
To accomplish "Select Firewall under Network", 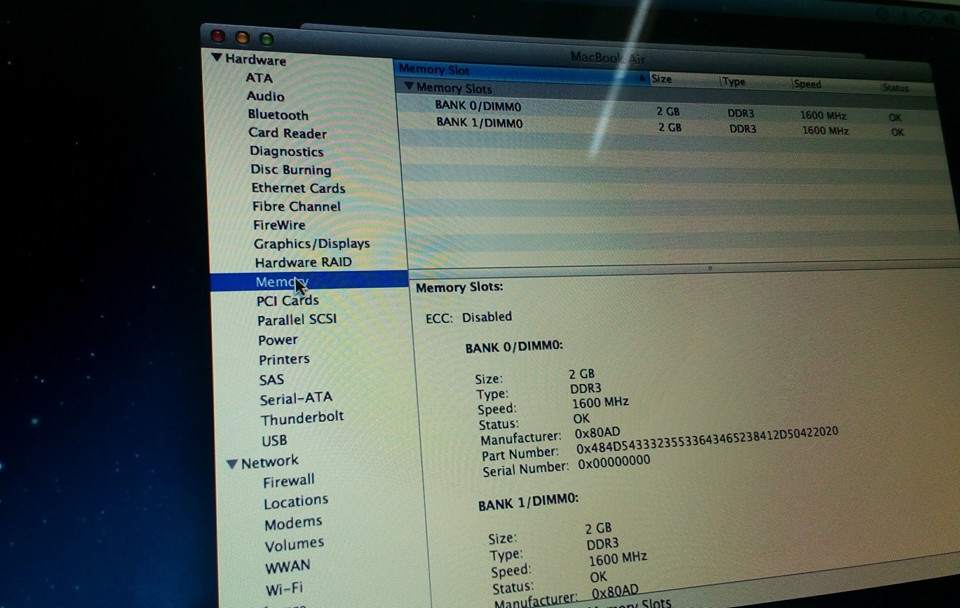I will pos(288,481).
